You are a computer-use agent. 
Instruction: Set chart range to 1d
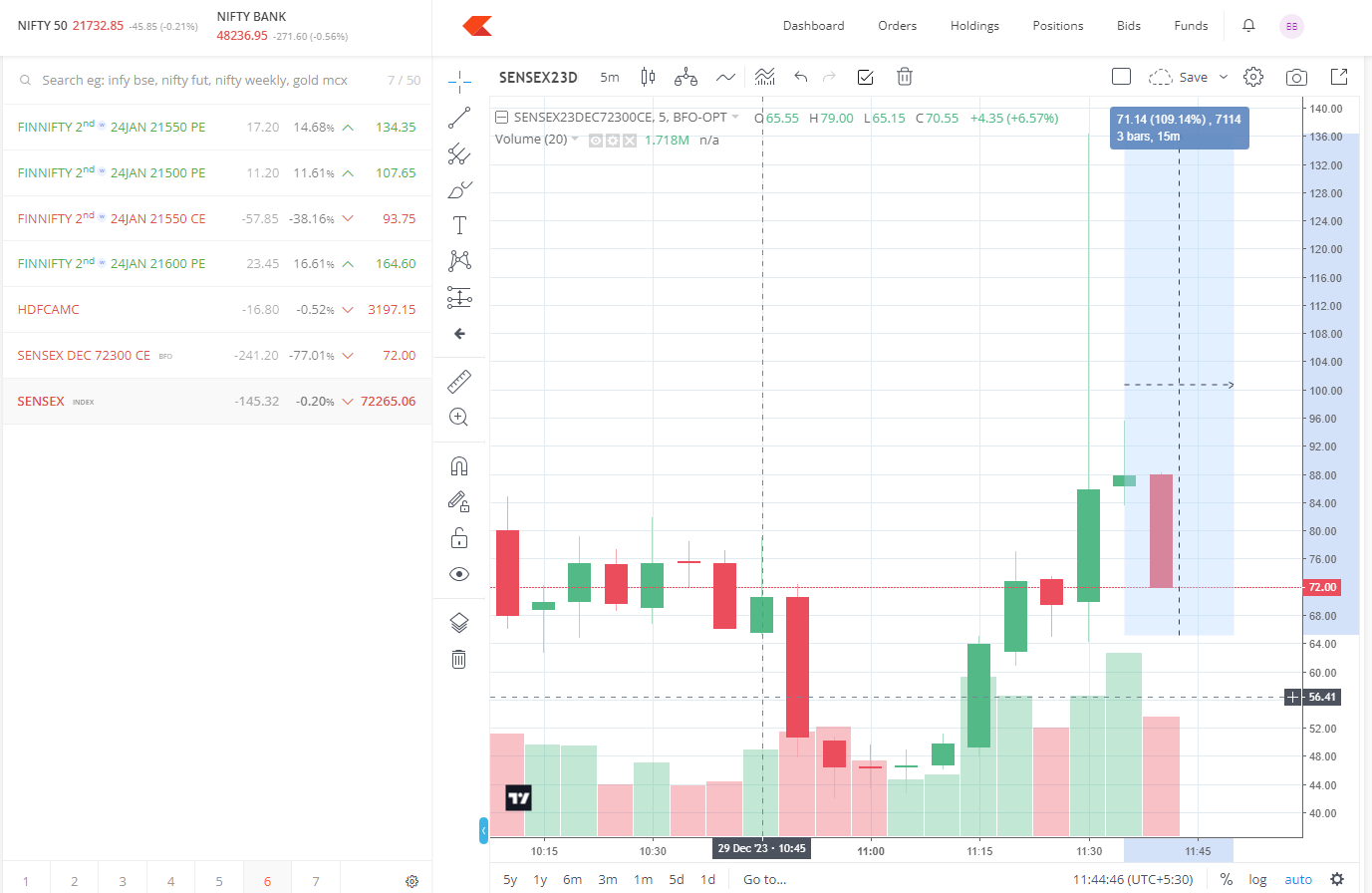707,879
